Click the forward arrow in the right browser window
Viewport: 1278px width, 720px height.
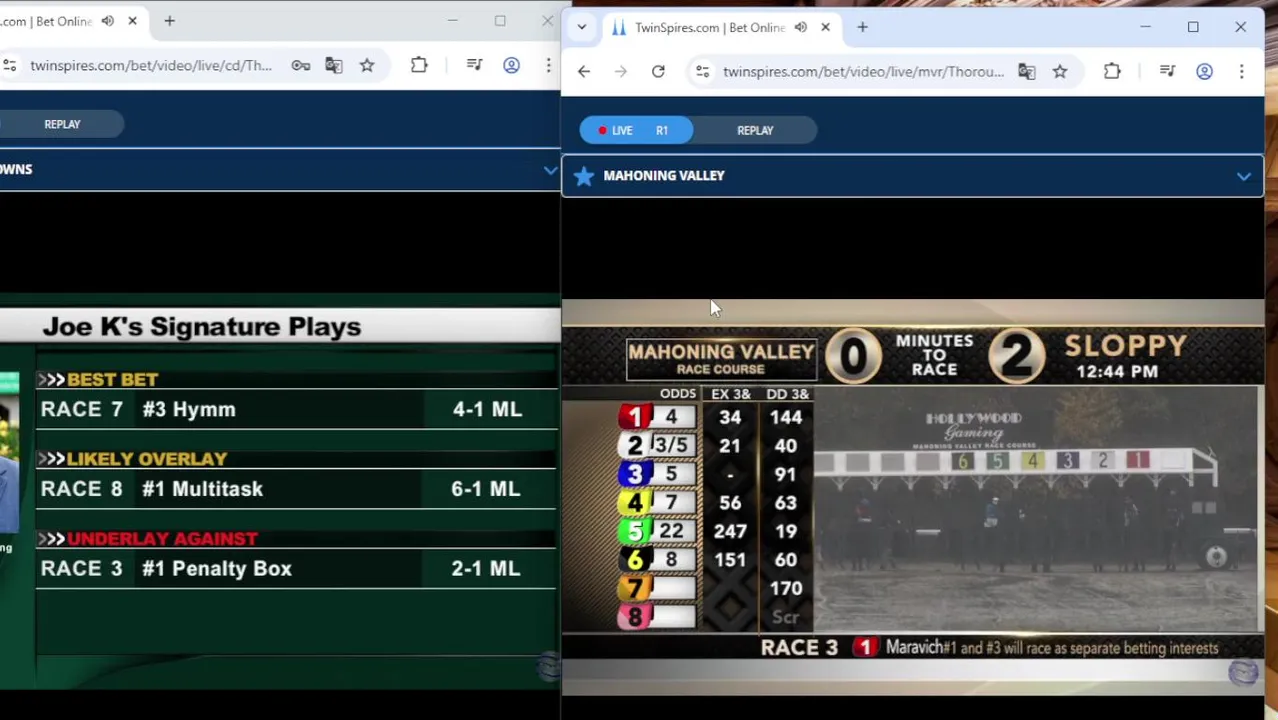621,71
